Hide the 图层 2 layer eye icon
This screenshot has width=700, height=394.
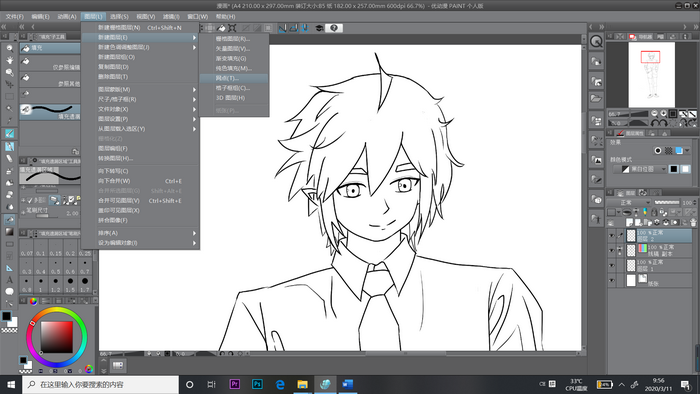click(x=612, y=236)
